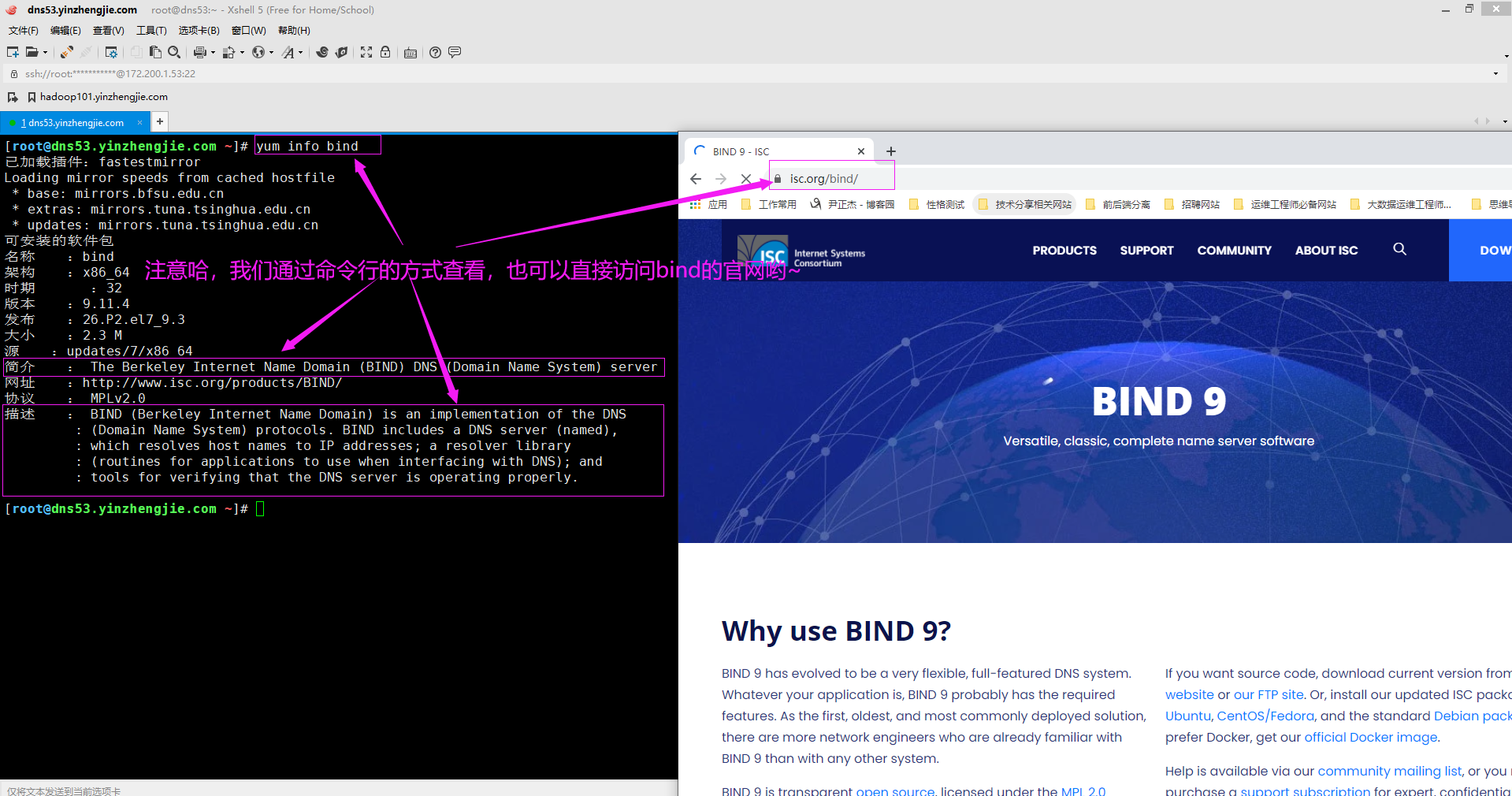
Task: Open the 文件(F) menu
Action: pos(24,31)
